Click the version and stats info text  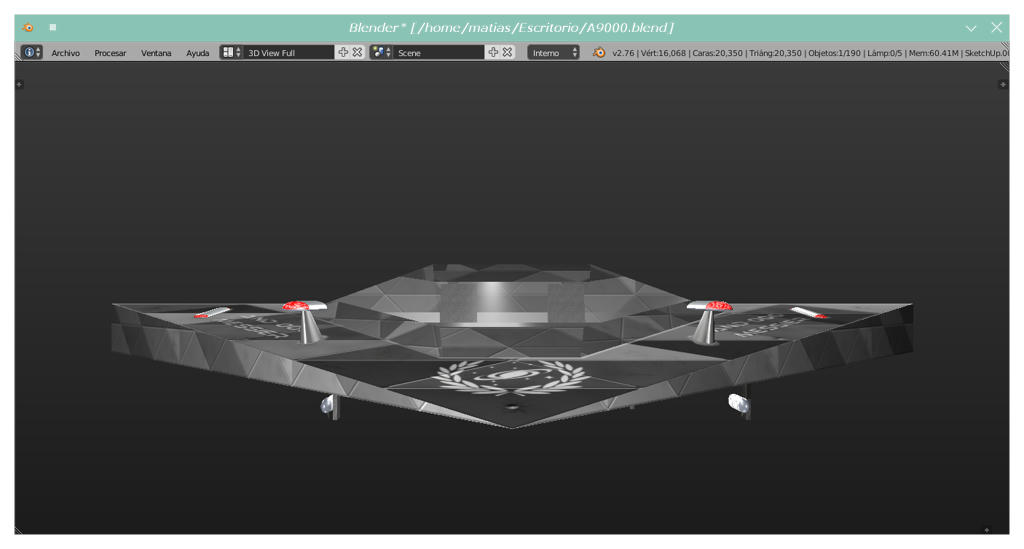click(x=810, y=53)
